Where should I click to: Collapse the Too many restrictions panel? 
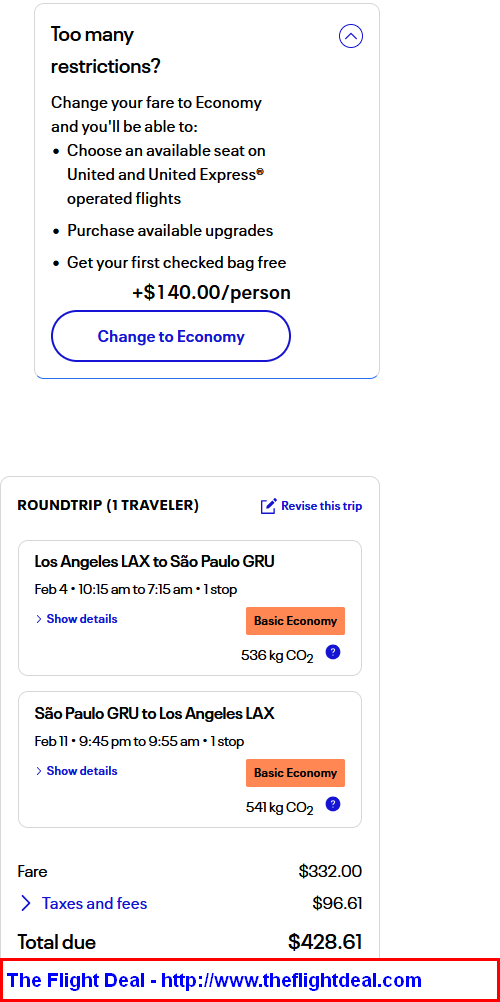click(x=350, y=36)
